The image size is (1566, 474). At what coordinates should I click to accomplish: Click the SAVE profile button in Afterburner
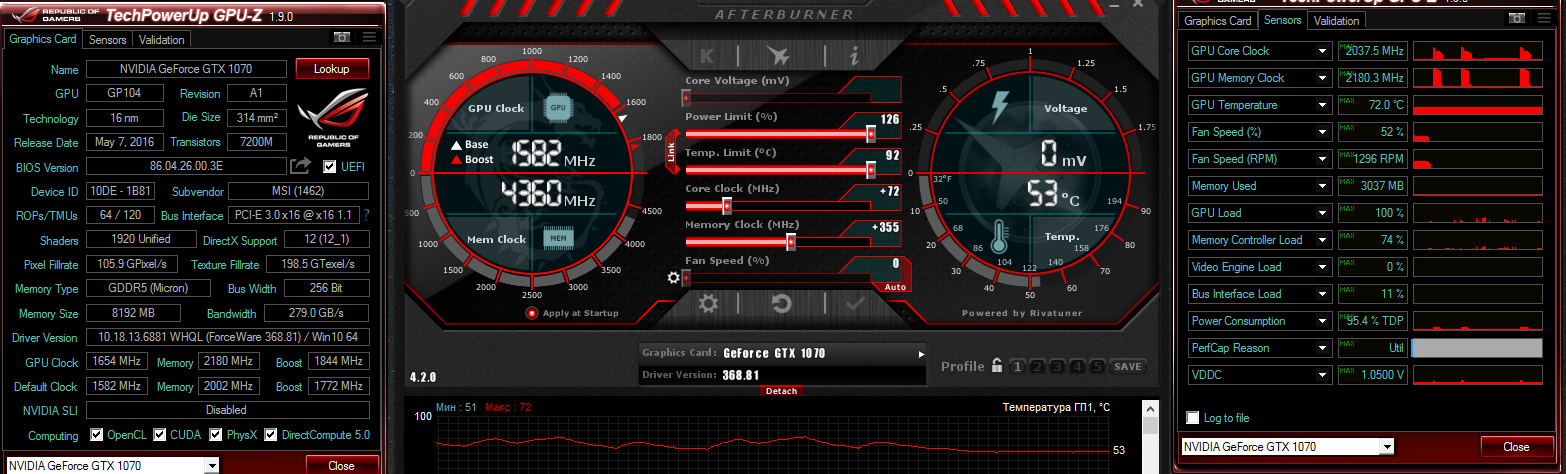coord(1127,366)
